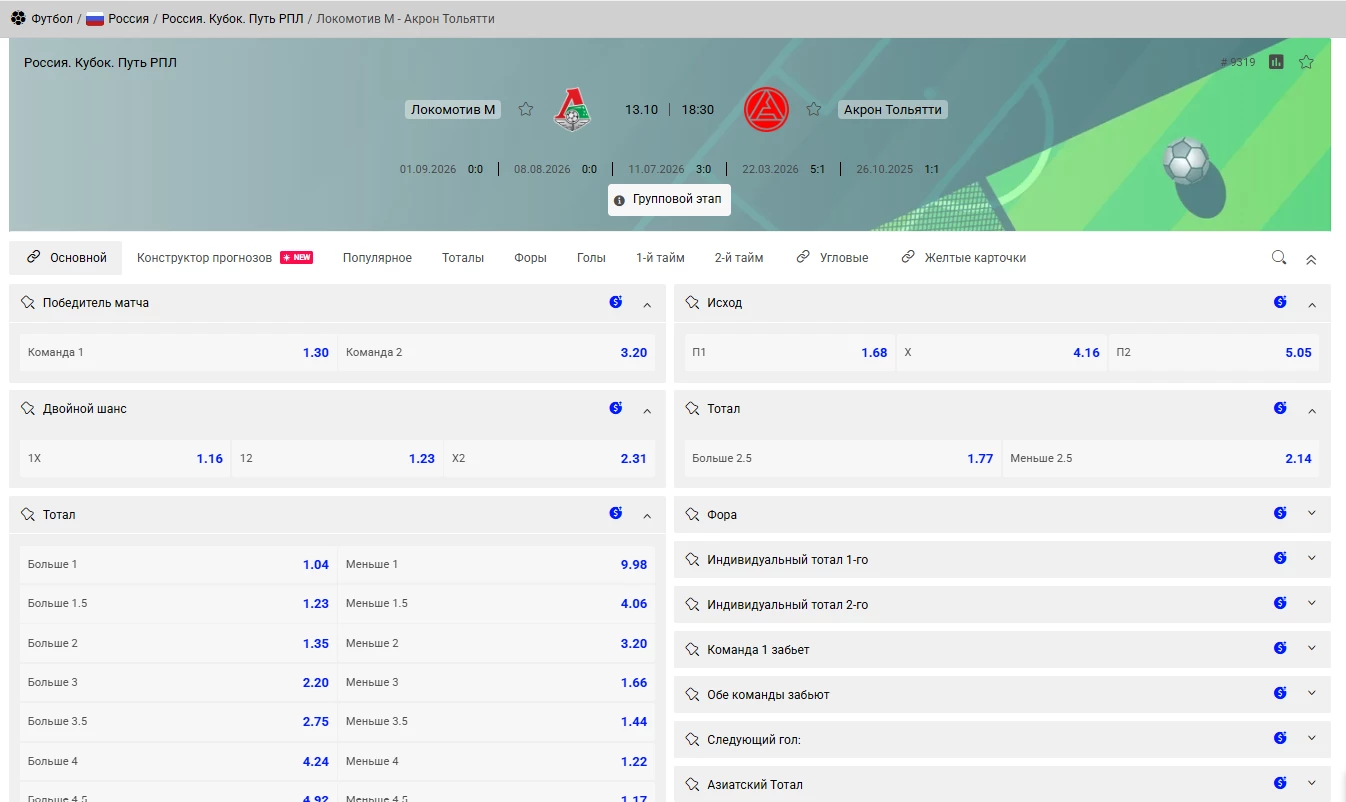Pin the Азиатский Тотал market
Screen dimensions: 1346x802
pyautogui.click(x=692, y=784)
